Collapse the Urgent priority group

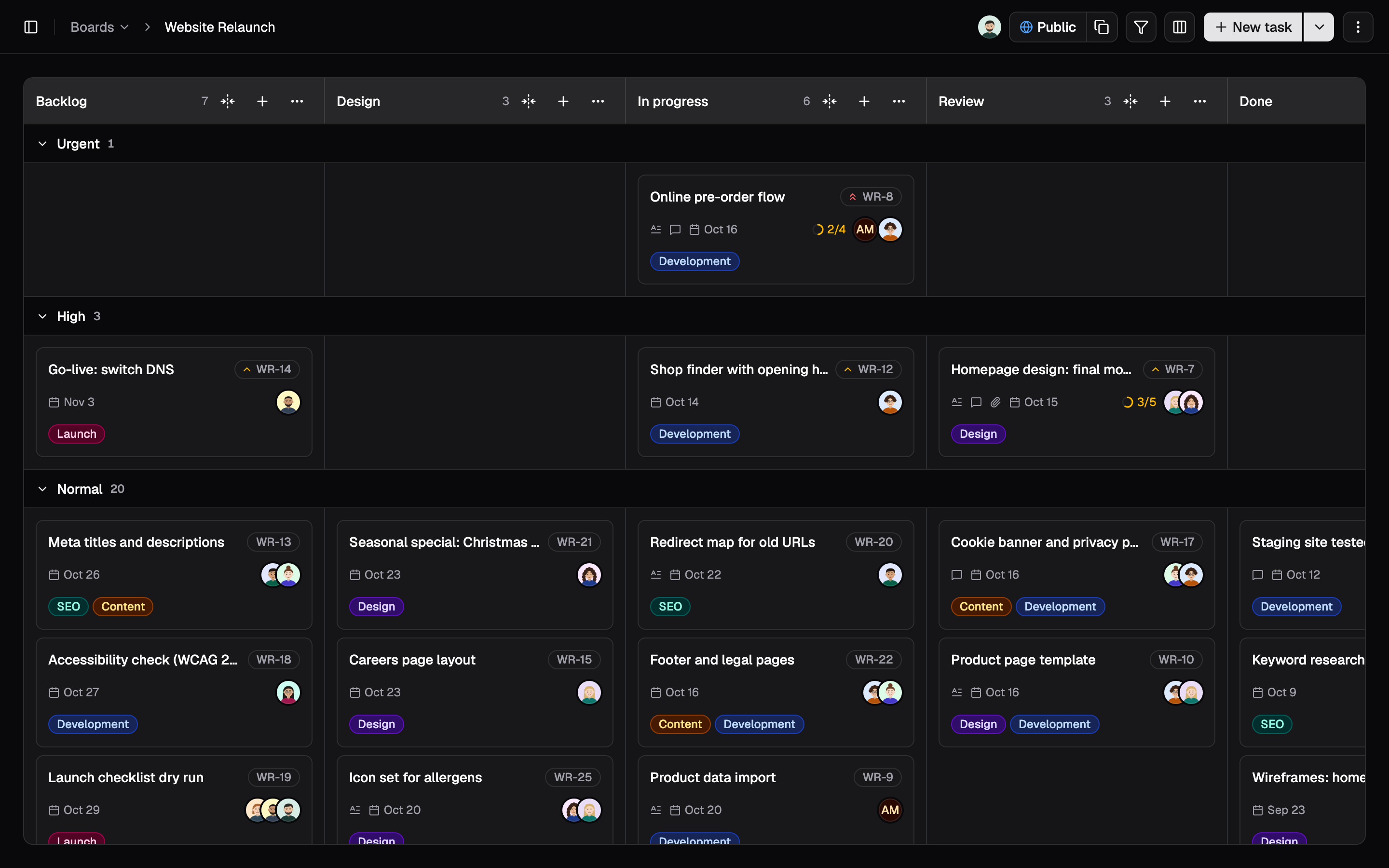(x=42, y=144)
